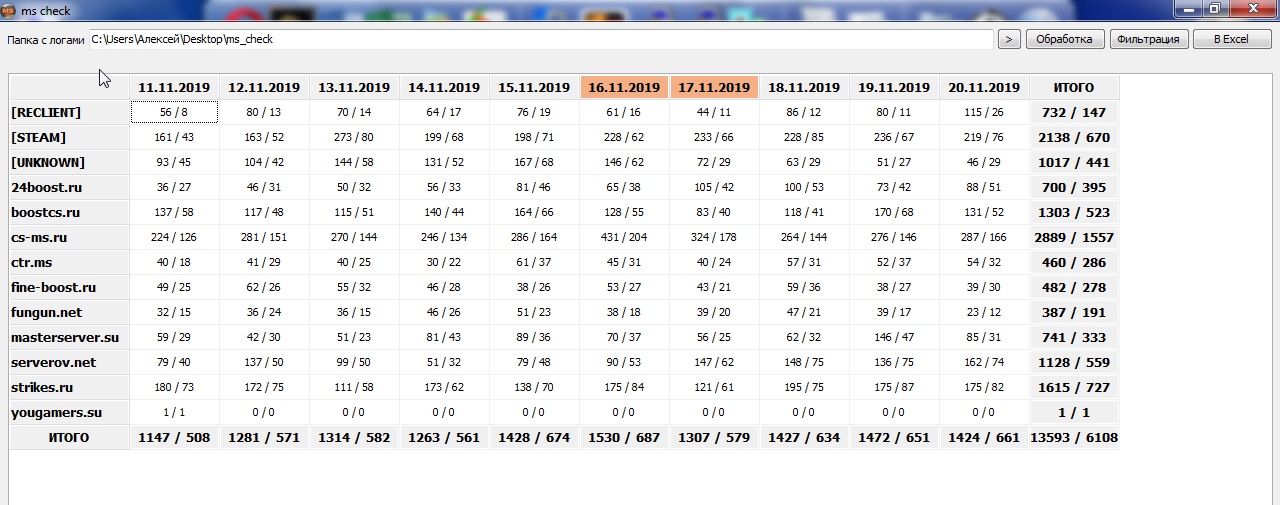Click the browse folder '>' button
This screenshot has height=505, width=1280.
1009,39
